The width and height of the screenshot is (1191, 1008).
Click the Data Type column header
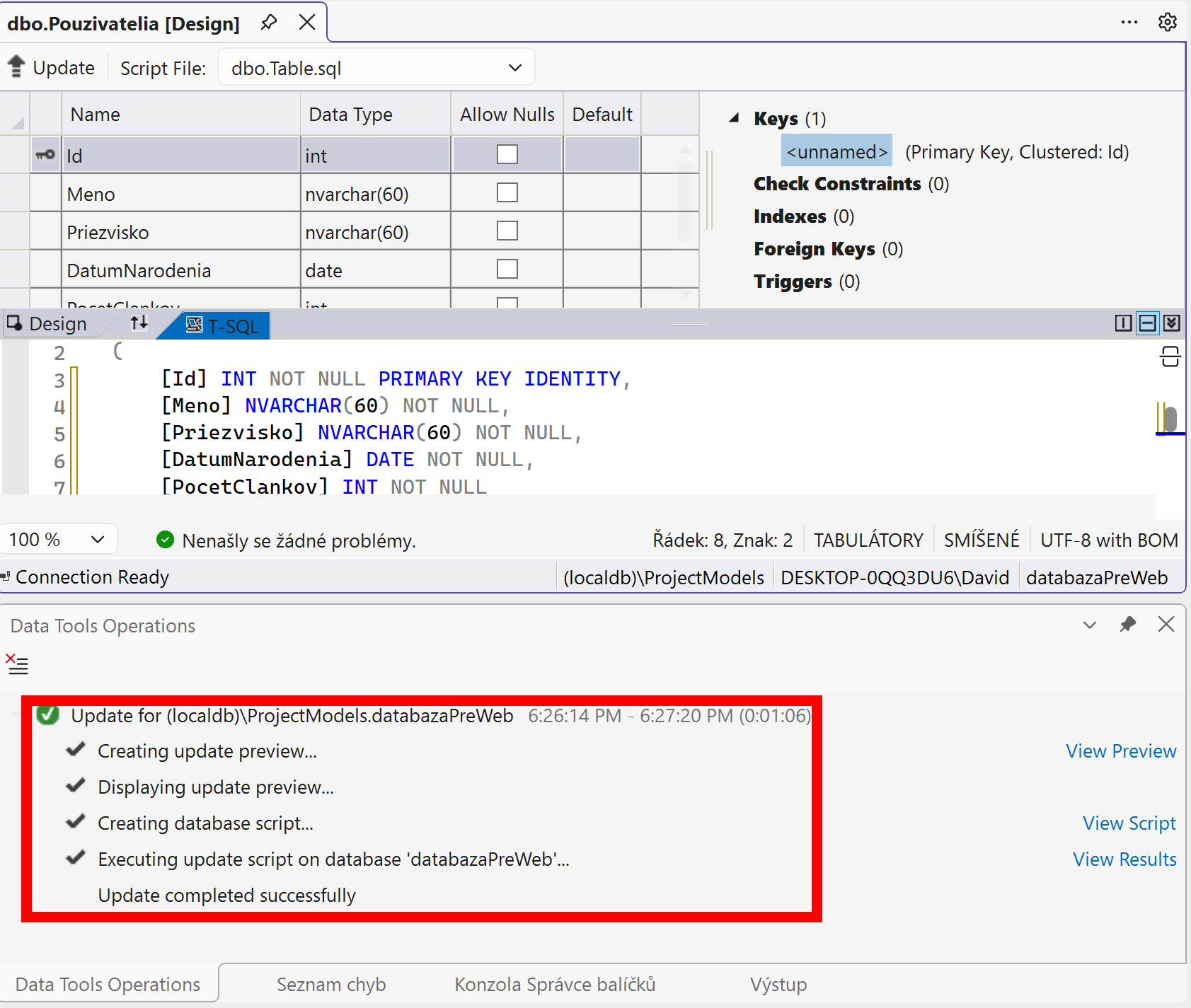coord(376,114)
